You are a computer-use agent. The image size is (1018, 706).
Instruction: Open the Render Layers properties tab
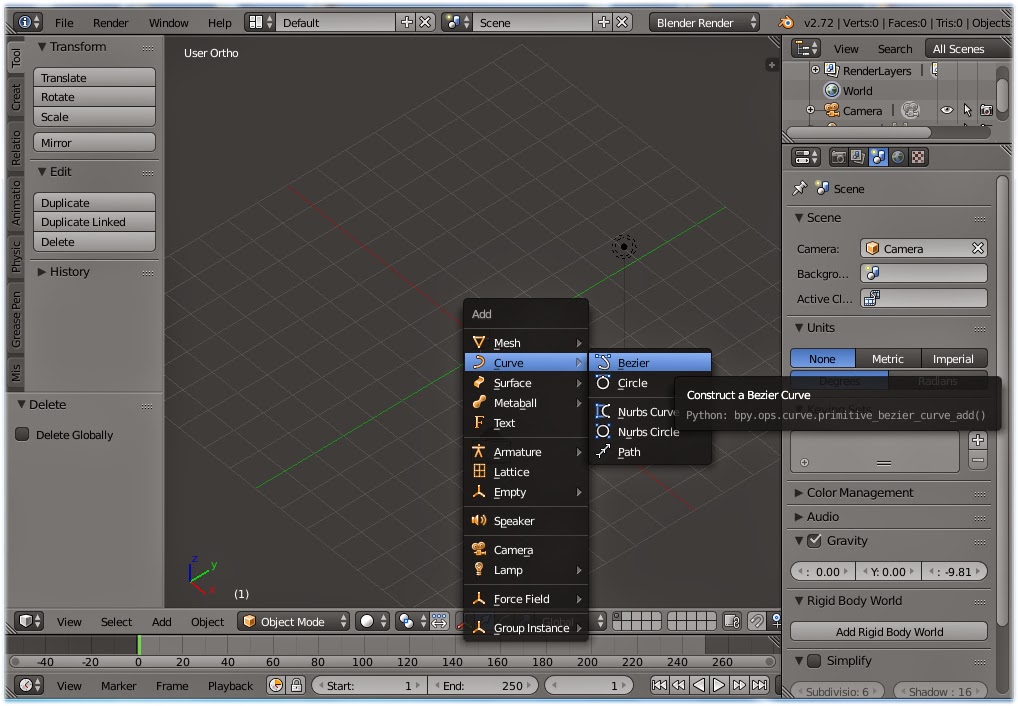click(x=856, y=156)
